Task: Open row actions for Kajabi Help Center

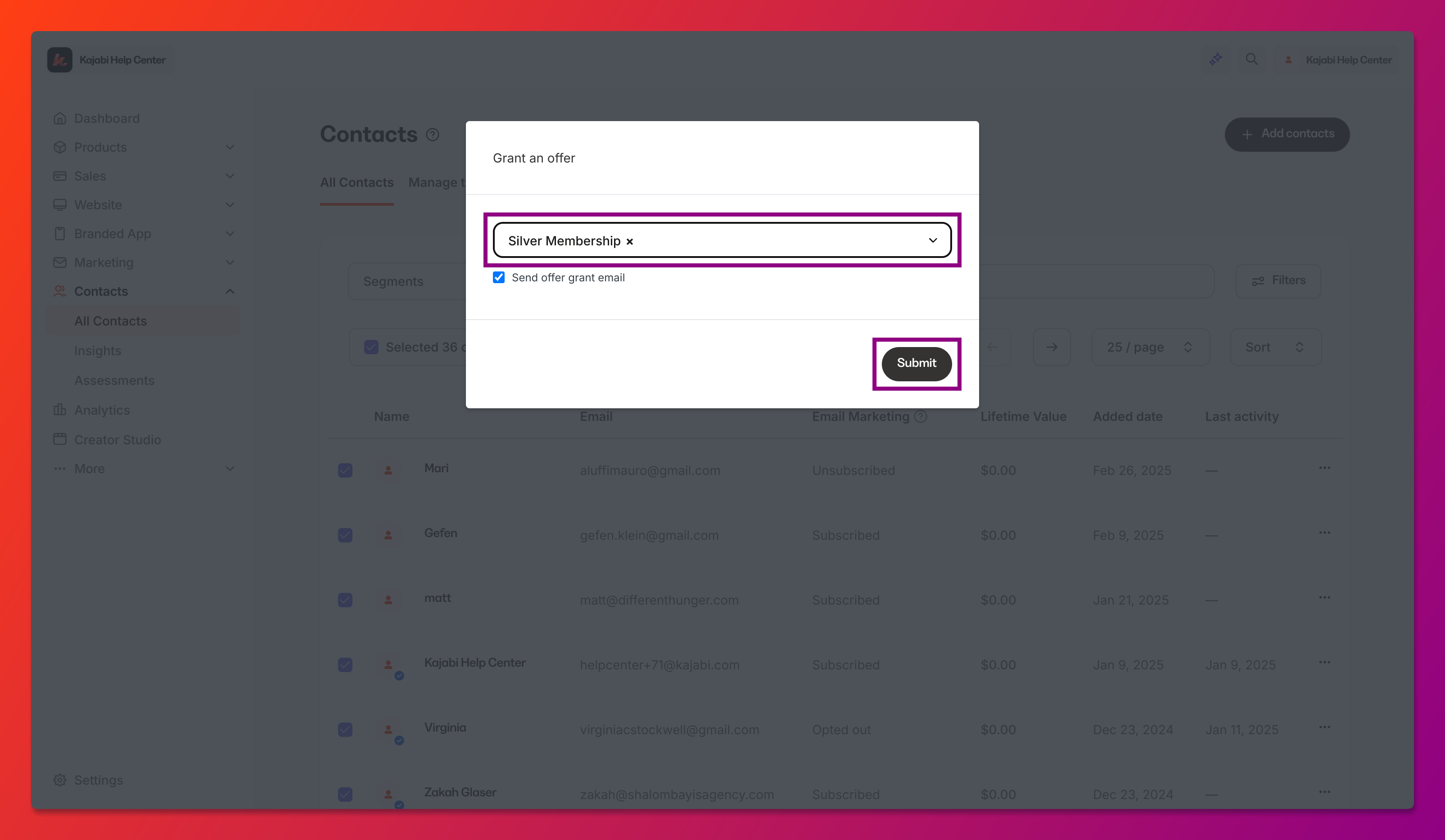Action: tap(1324, 662)
